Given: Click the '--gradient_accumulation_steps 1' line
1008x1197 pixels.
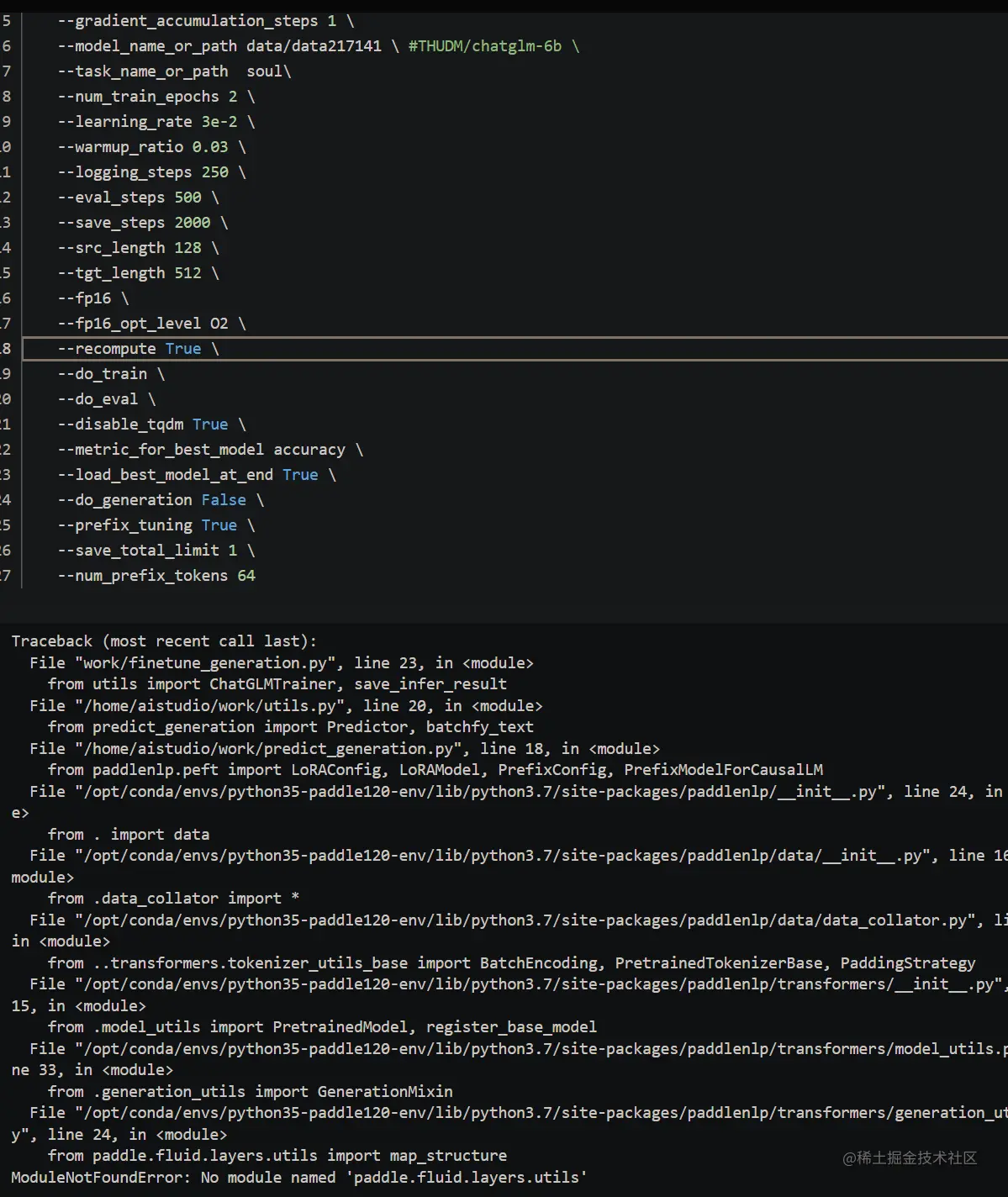Looking at the screenshot, I should point(205,20).
